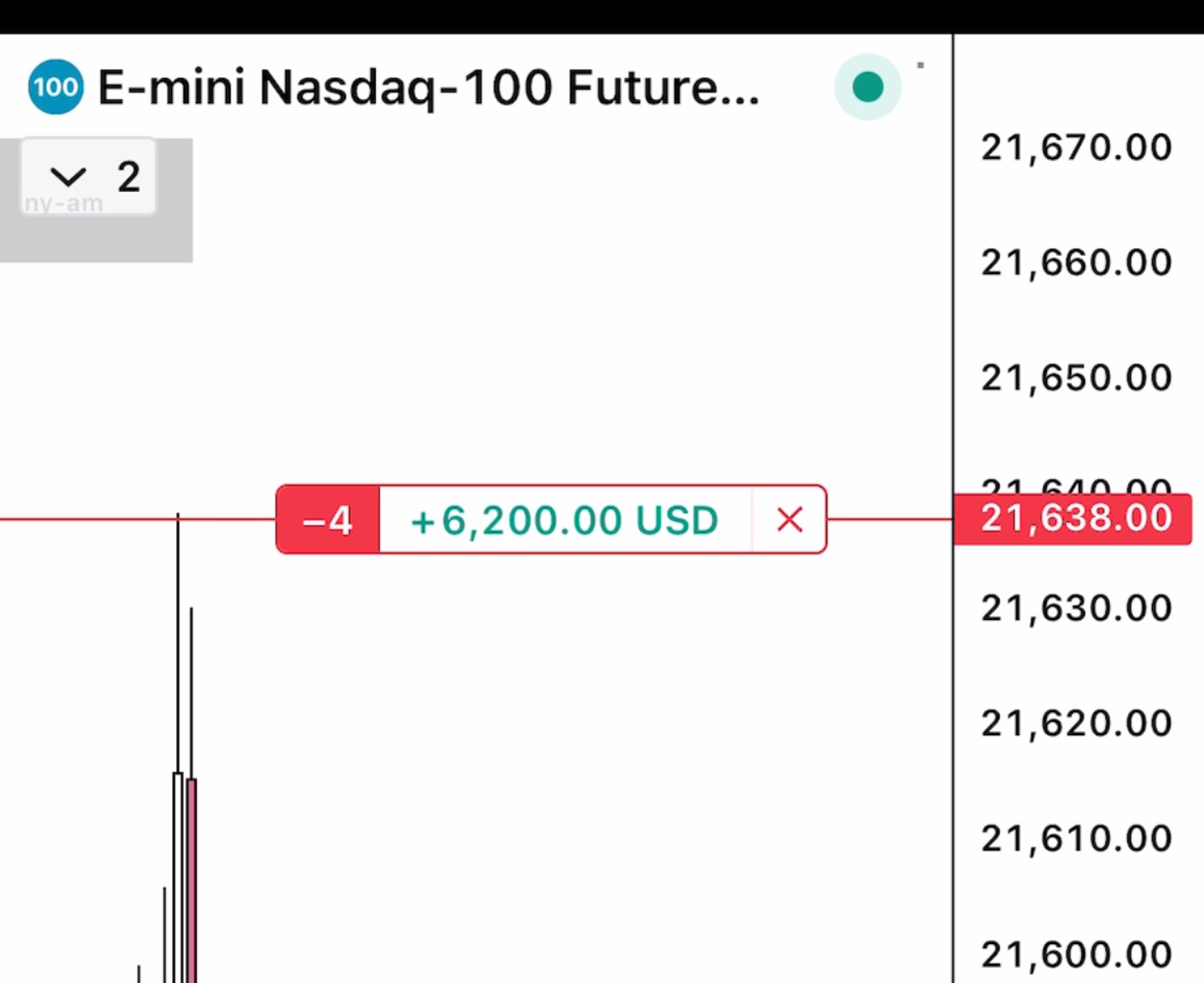
Task: Click the 21,620.00 price scale value
Action: [x=1076, y=724]
